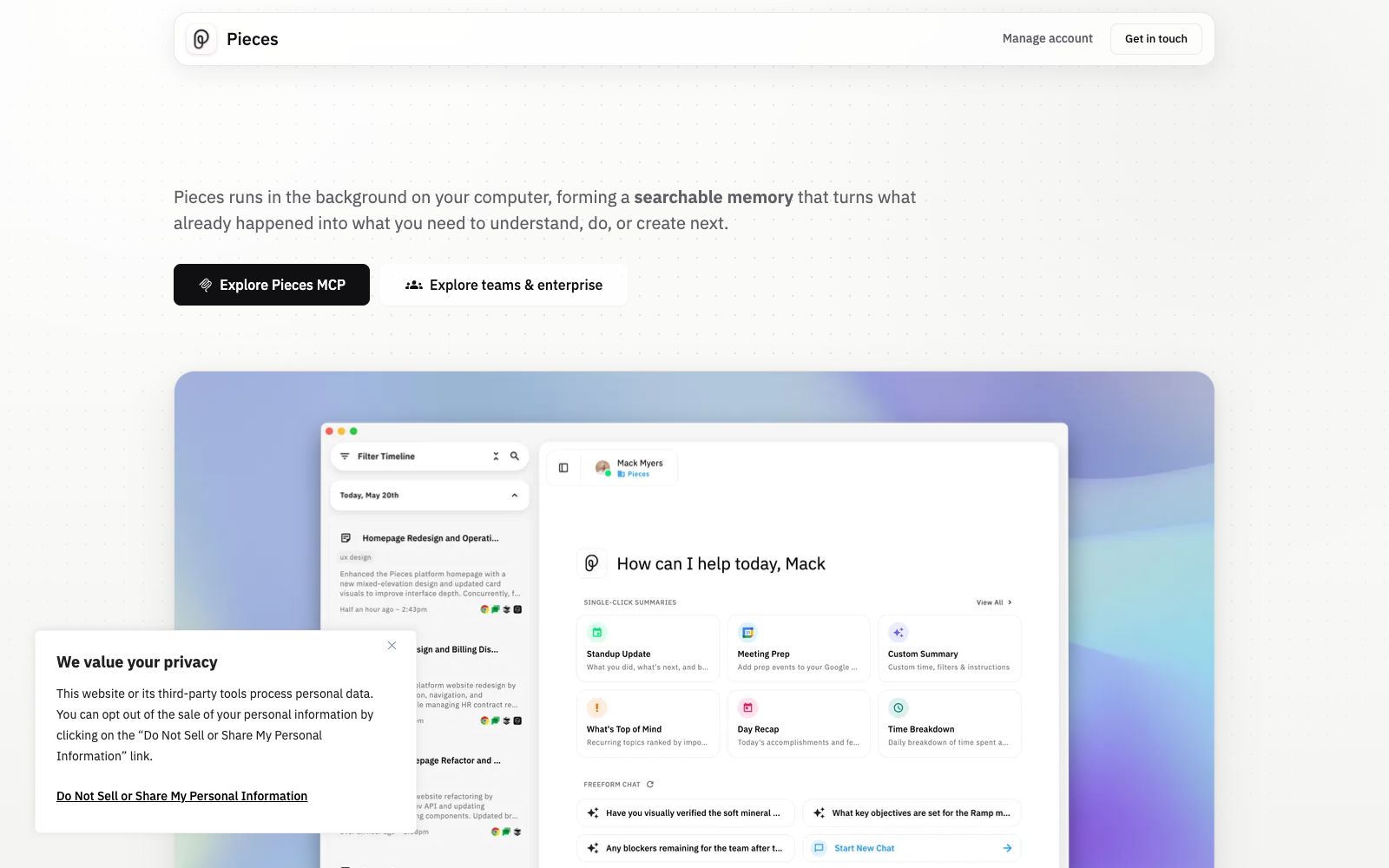Click the Day Recap icon
This screenshot has width=1389, height=868.
point(747,707)
